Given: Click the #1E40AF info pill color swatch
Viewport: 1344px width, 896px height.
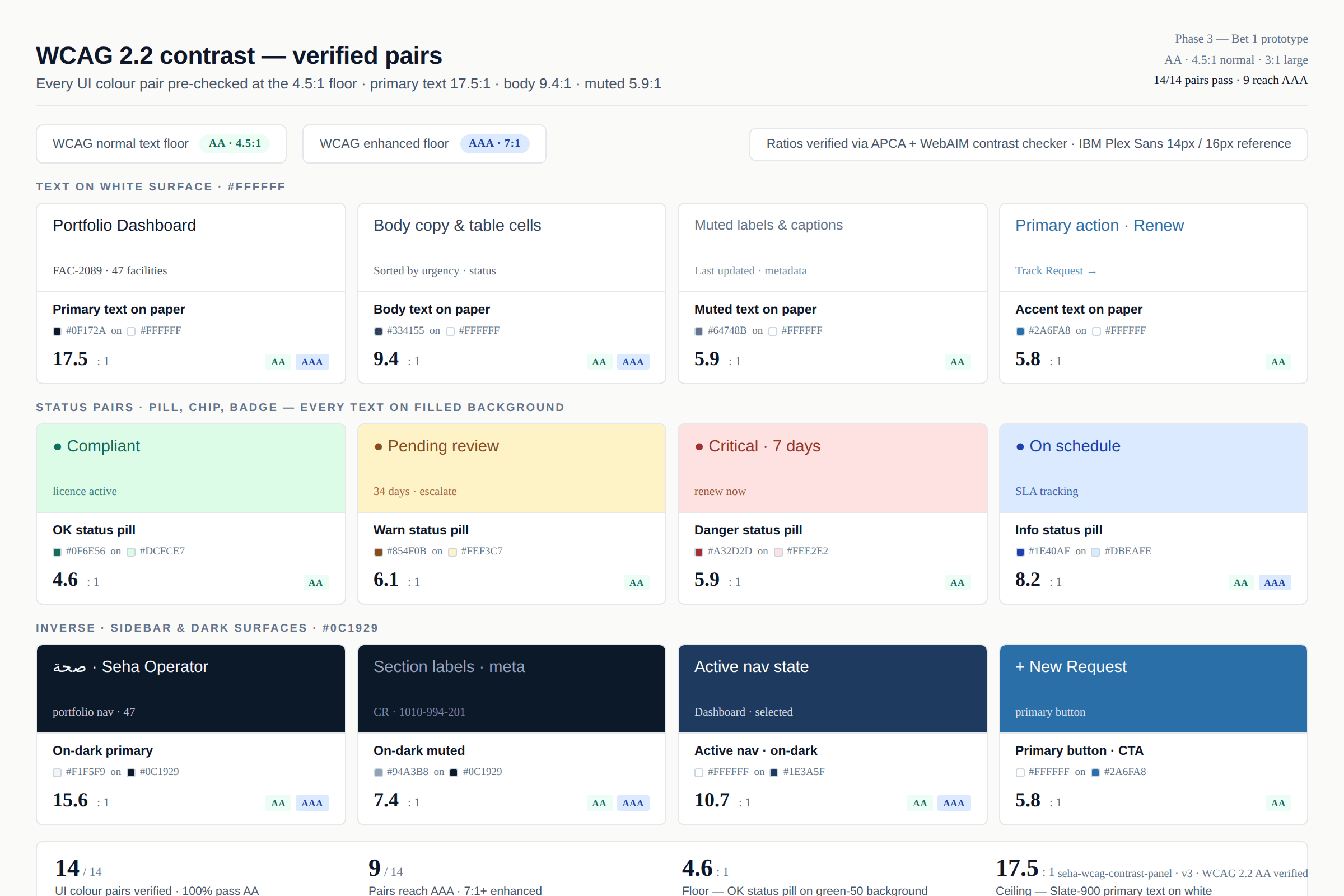Looking at the screenshot, I should [x=1020, y=552].
